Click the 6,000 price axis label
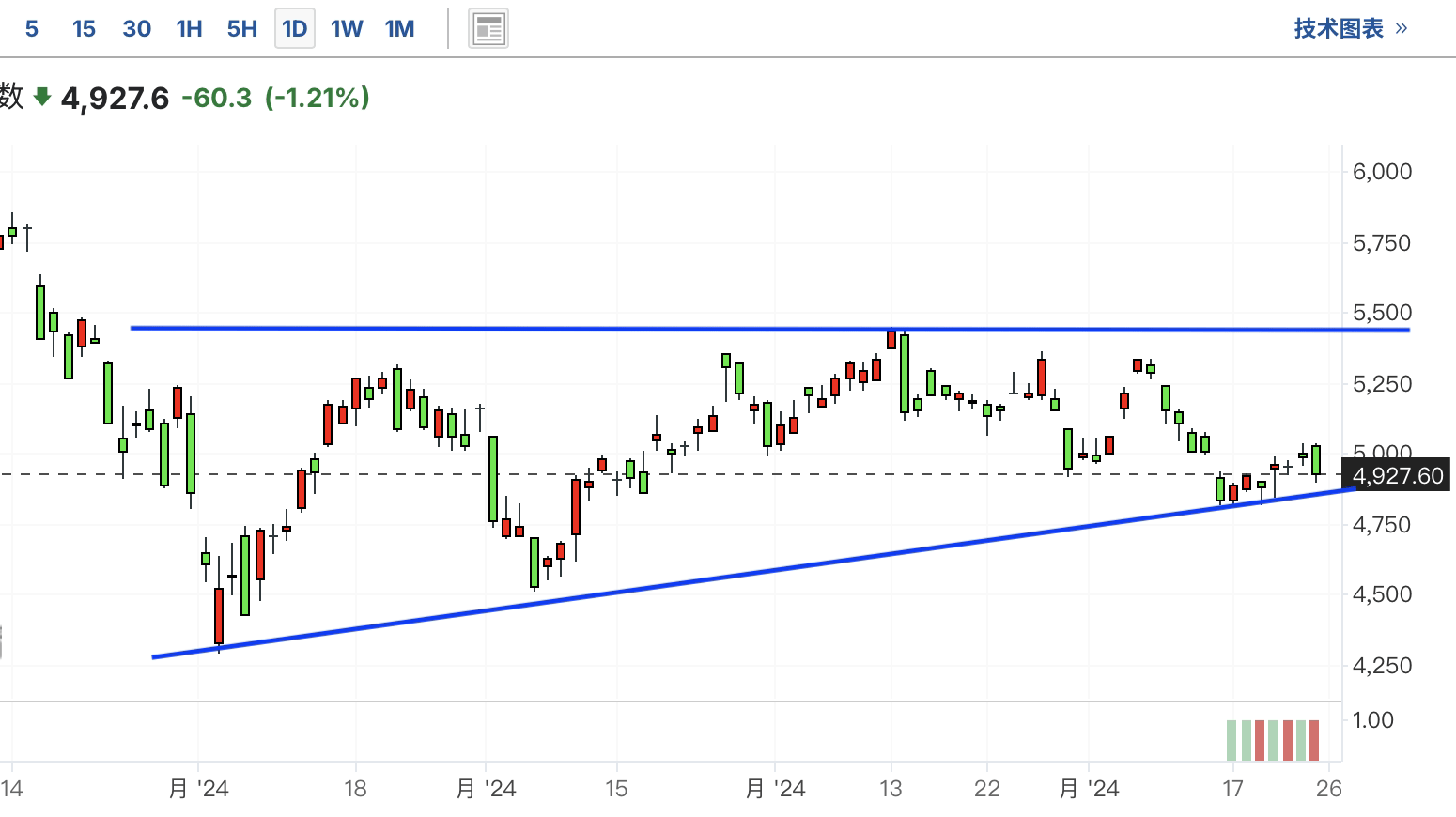 1382,172
